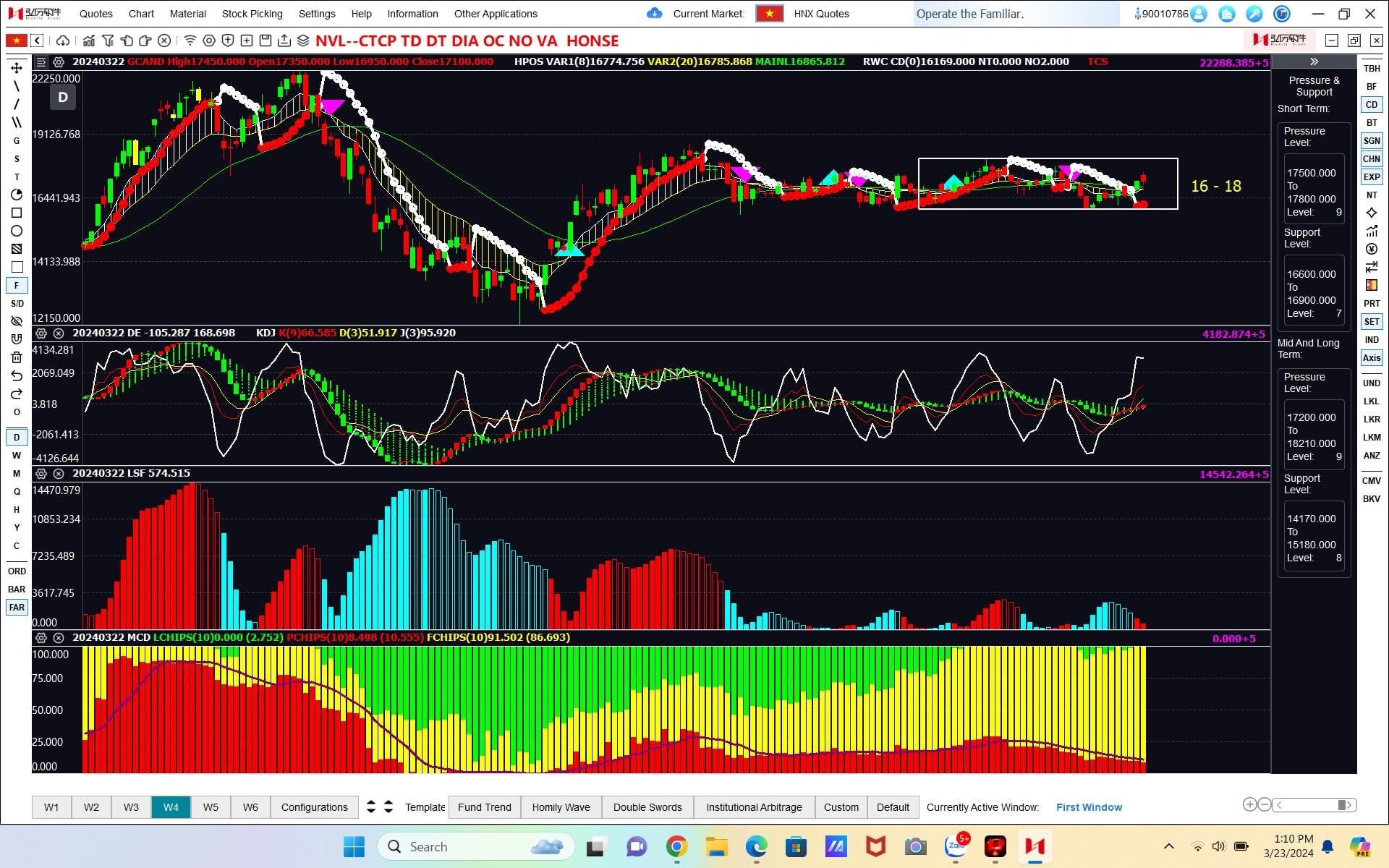Click the trash delete drawings icon
The width and height of the screenshot is (1389, 868).
pyautogui.click(x=17, y=357)
